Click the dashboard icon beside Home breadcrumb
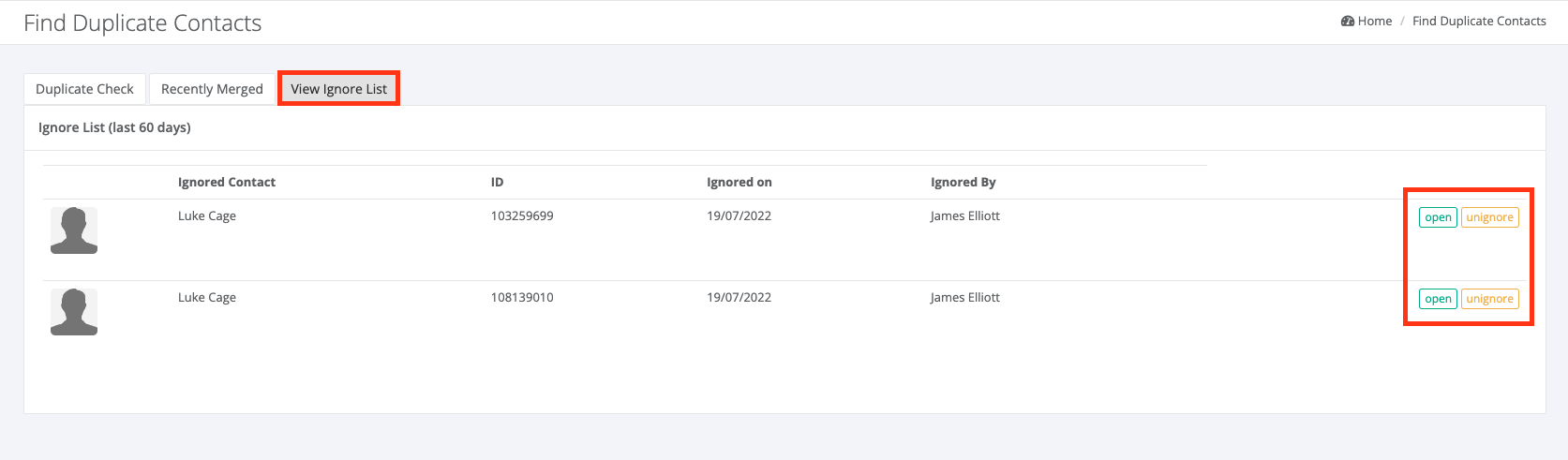Image resolution: width=1568 pixels, height=460 pixels. (1348, 21)
